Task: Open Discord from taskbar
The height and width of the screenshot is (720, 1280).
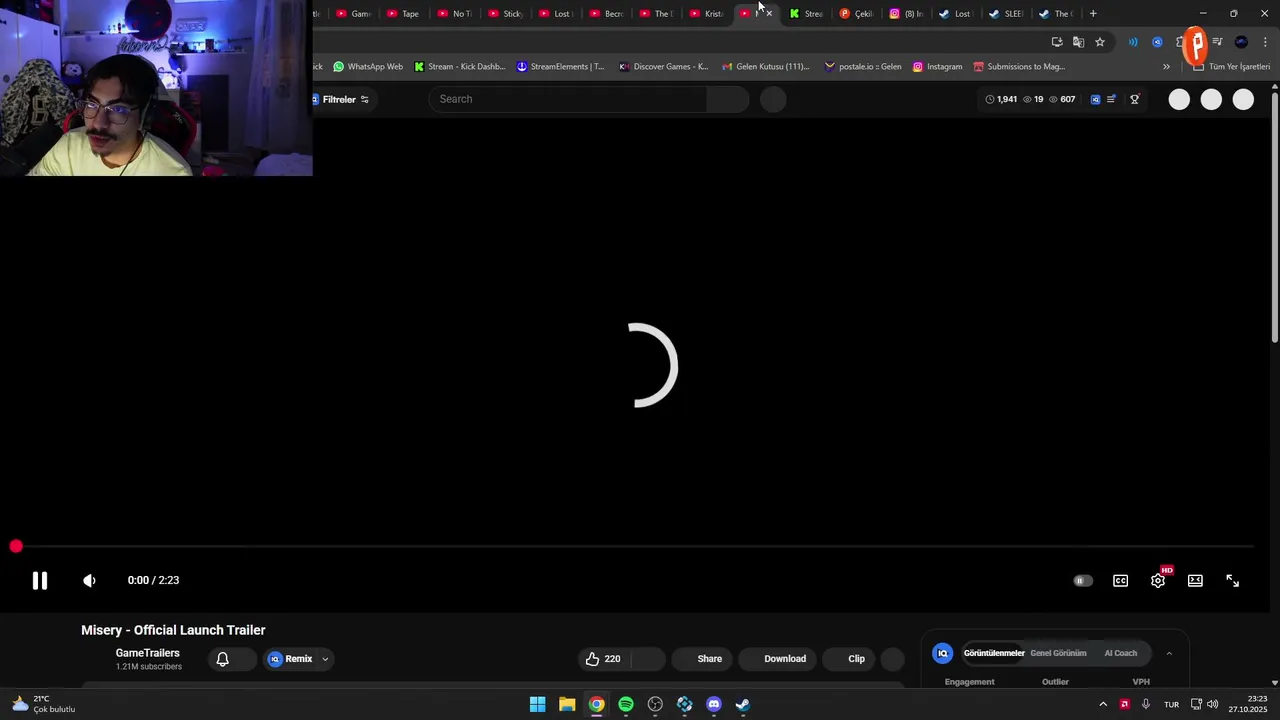Action: [714, 704]
